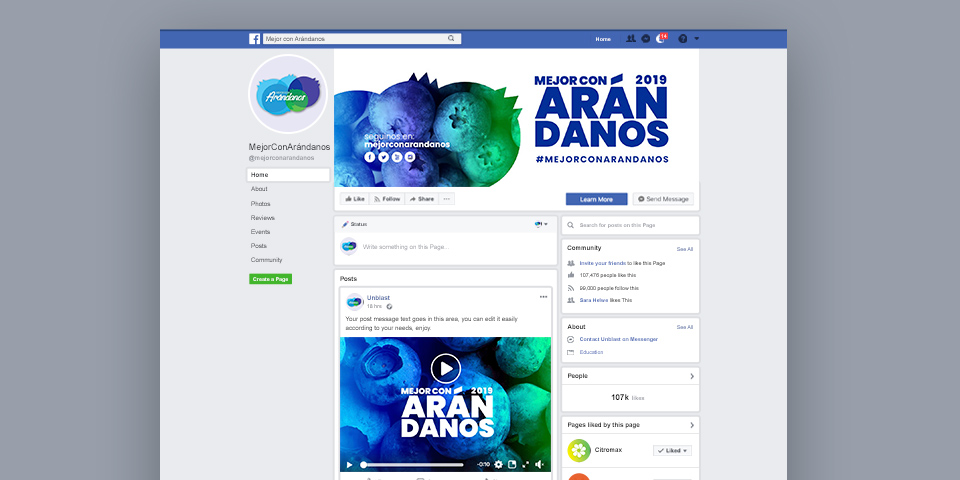The width and height of the screenshot is (960, 480).
Task: Click Instagram icon on the cover image
Action: (x=410, y=157)
